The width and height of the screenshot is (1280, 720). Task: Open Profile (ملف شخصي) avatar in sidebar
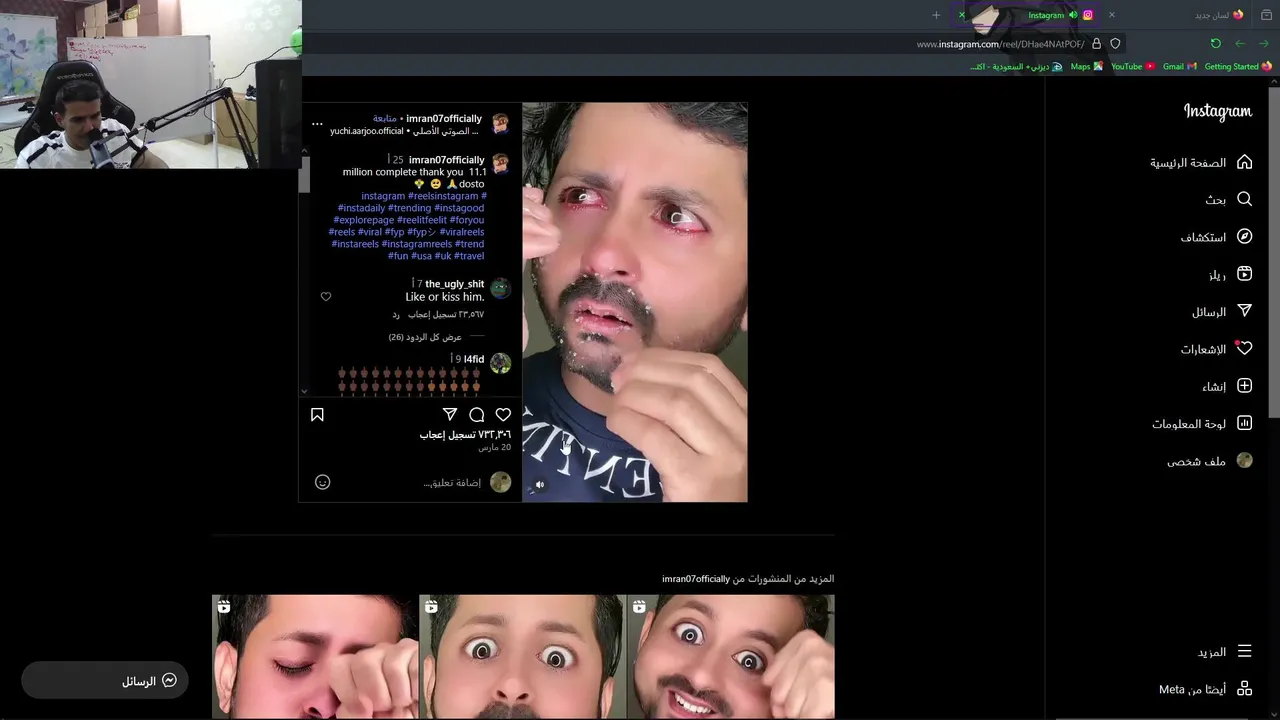coord(1244,460)
